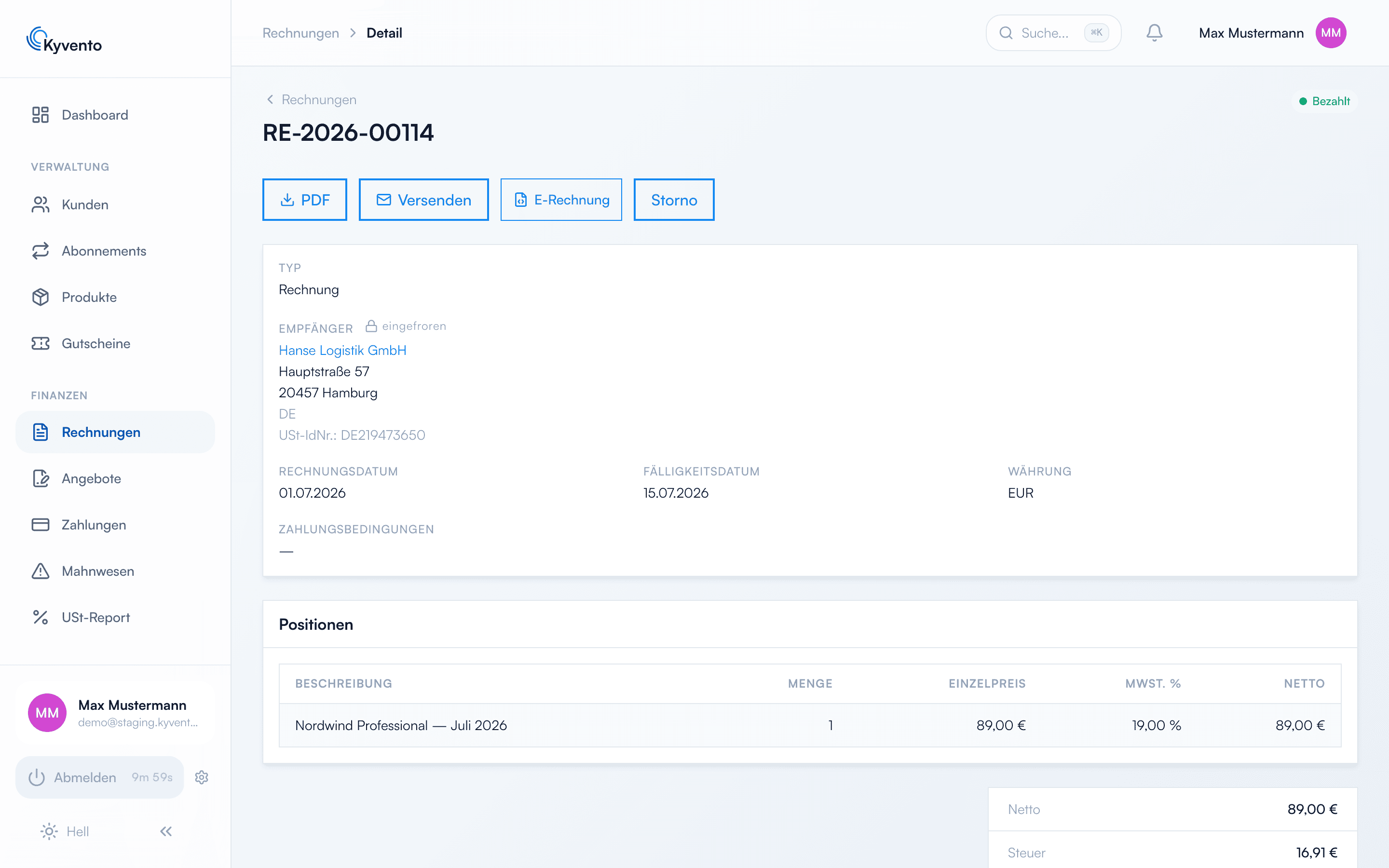
Task: Click the MM avatar in sidebar profile
Action: point(47,712)
